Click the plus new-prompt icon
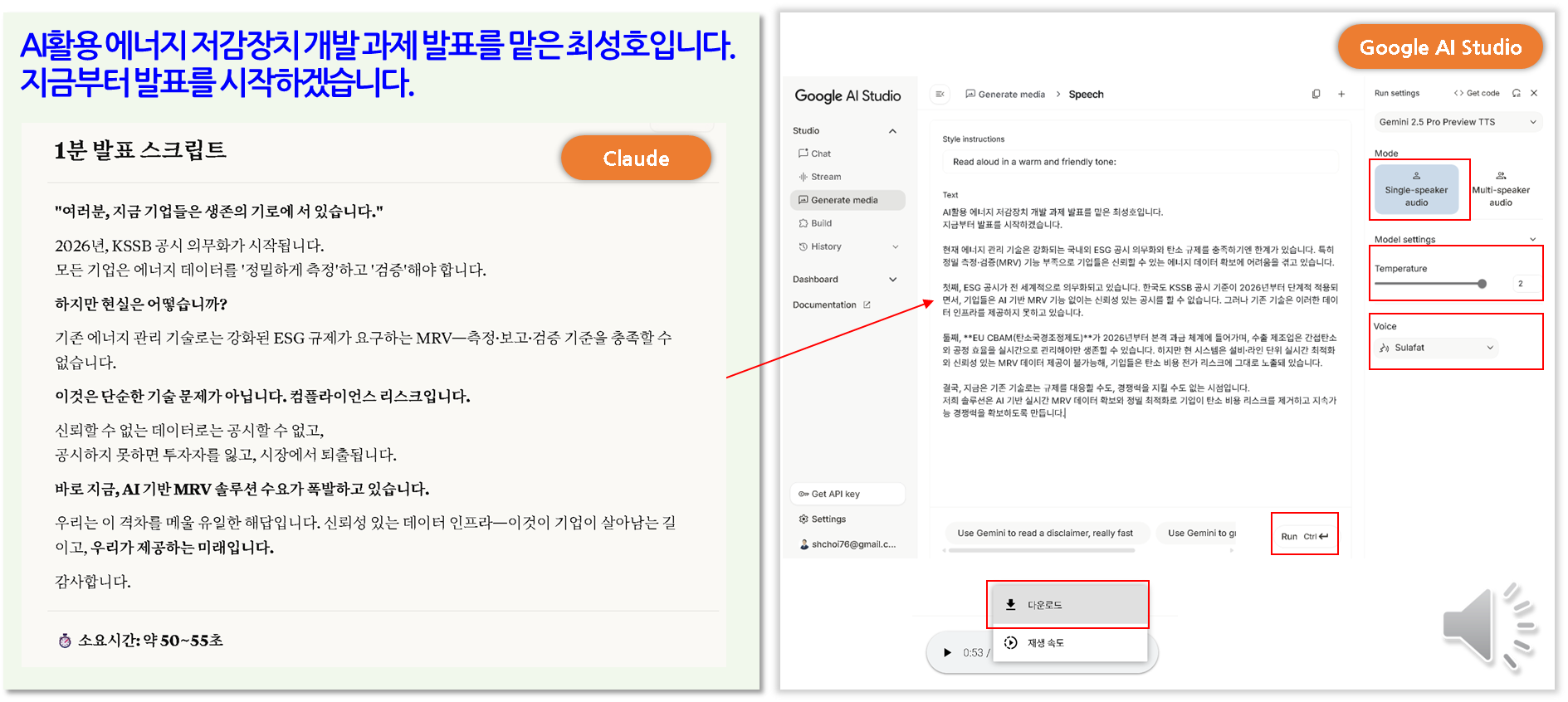This screenshot has height=702, width=1568. 1341,95
